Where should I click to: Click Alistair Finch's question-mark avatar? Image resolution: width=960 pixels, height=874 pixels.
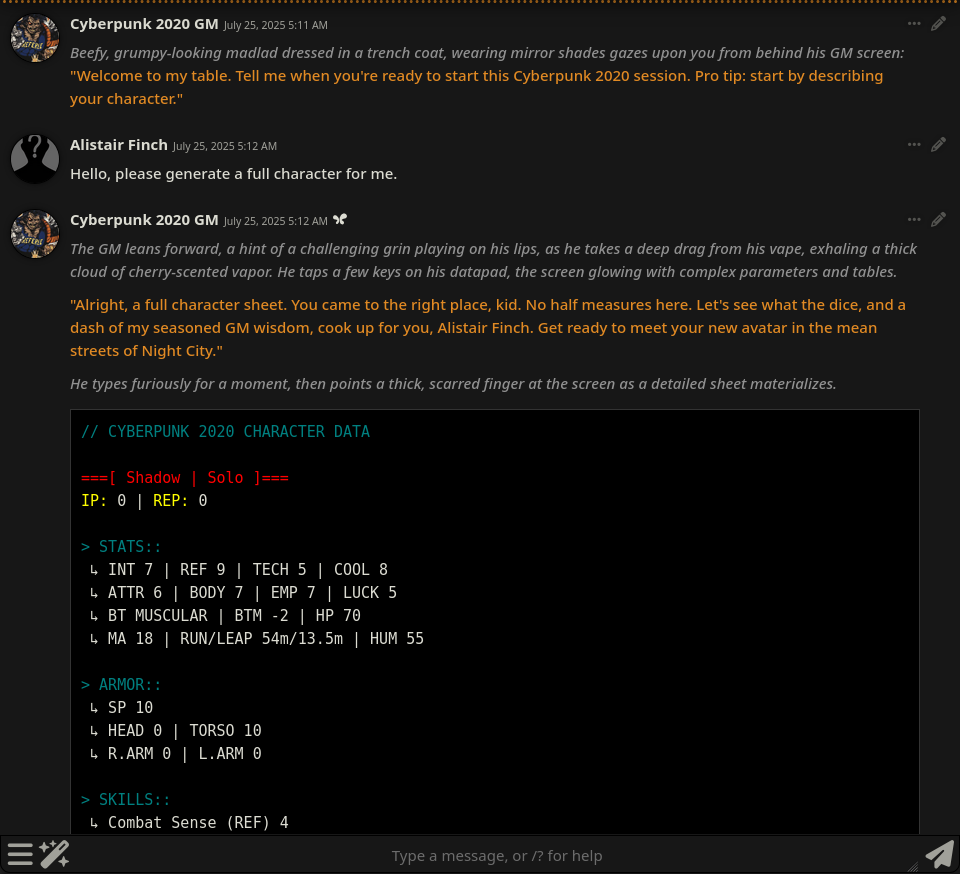[x=35, y=159]
